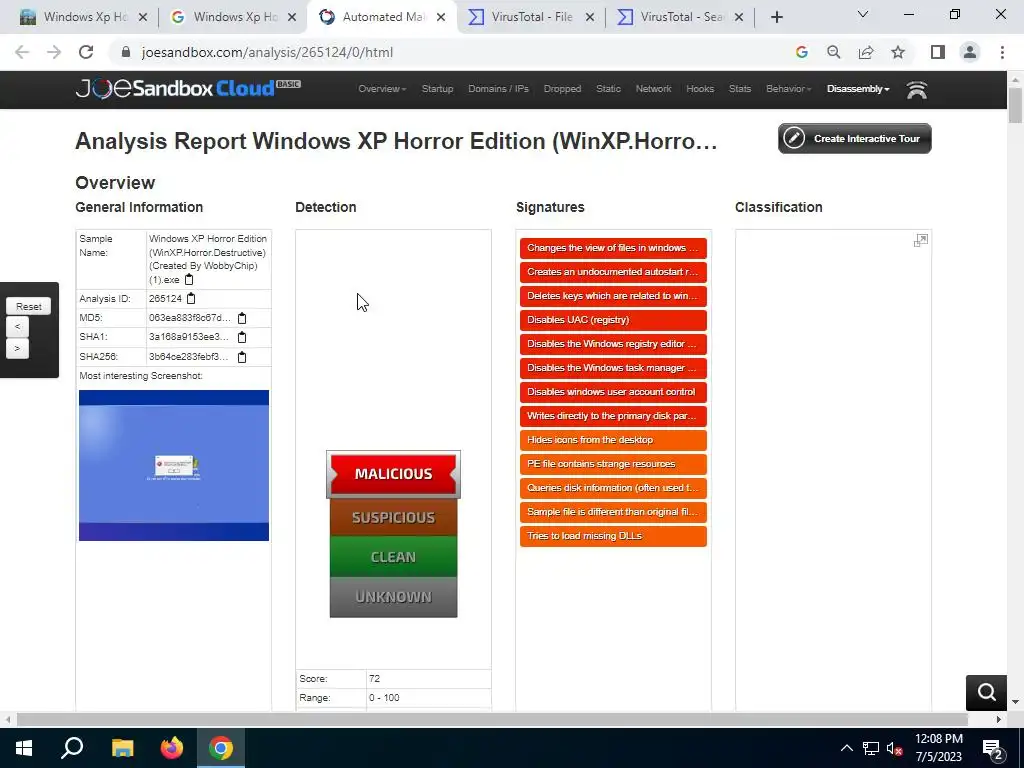Screen dimensions: 1024x768
Task: Open 'Disables the Windows task manager' signature
Action: tap(613, 368)
